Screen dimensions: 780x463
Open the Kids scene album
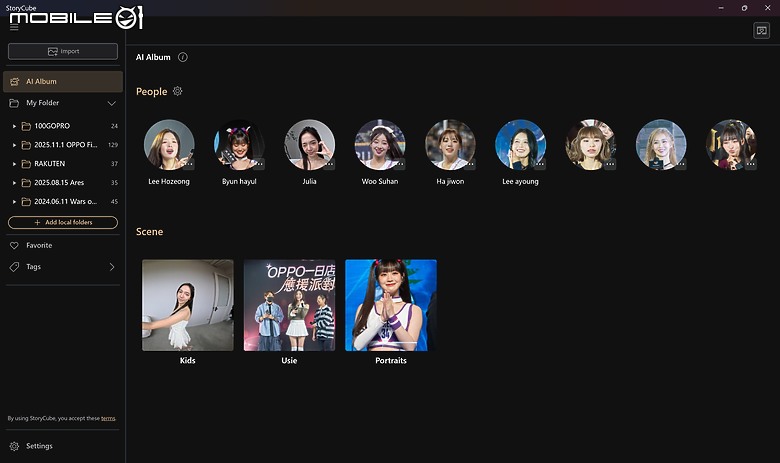(x=188, y=305)
